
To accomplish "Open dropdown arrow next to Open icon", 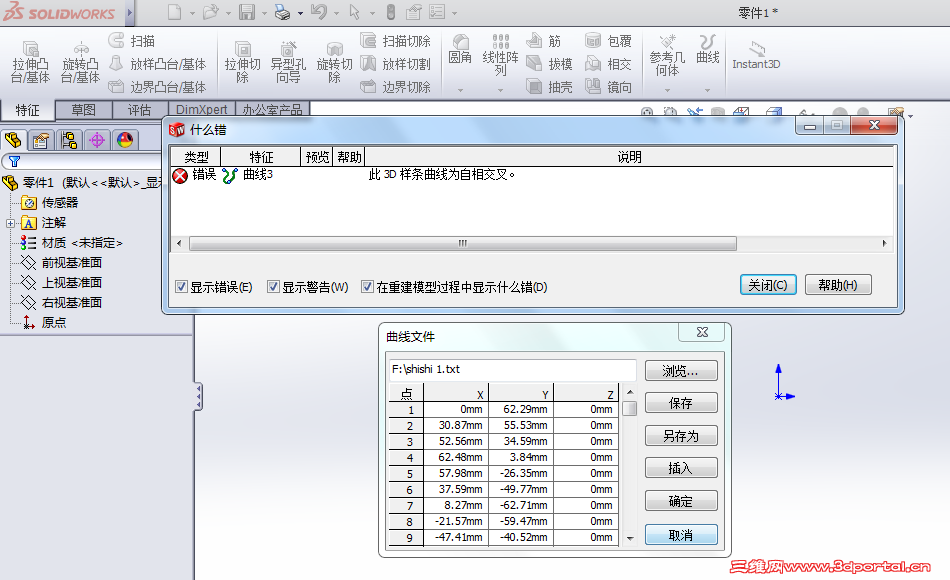I will pos(228,13).
